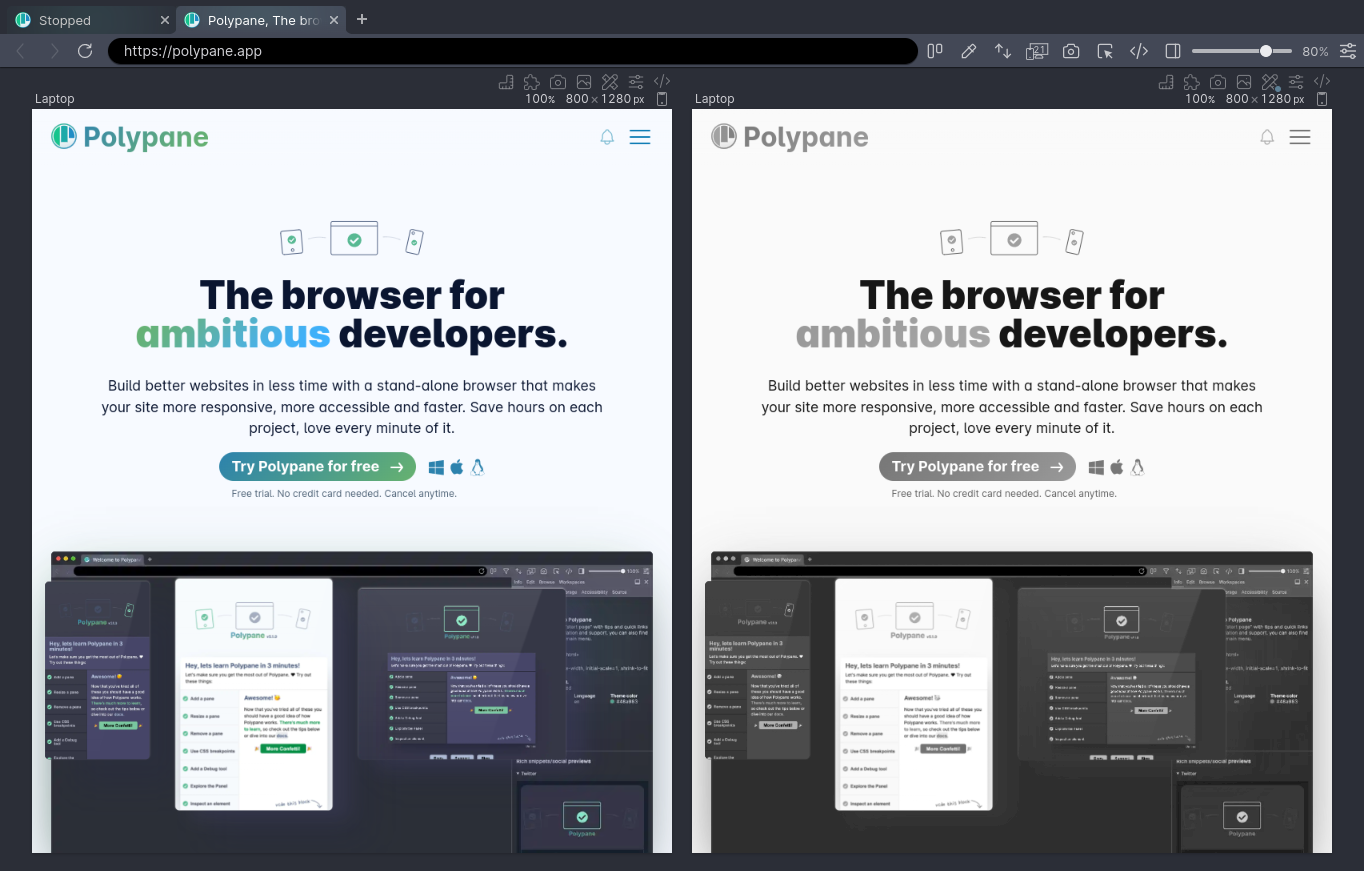Viewport: 1364px width, 871px height.
Task: Click the gray Try Polypane for free button
Action: coord(977,467)
